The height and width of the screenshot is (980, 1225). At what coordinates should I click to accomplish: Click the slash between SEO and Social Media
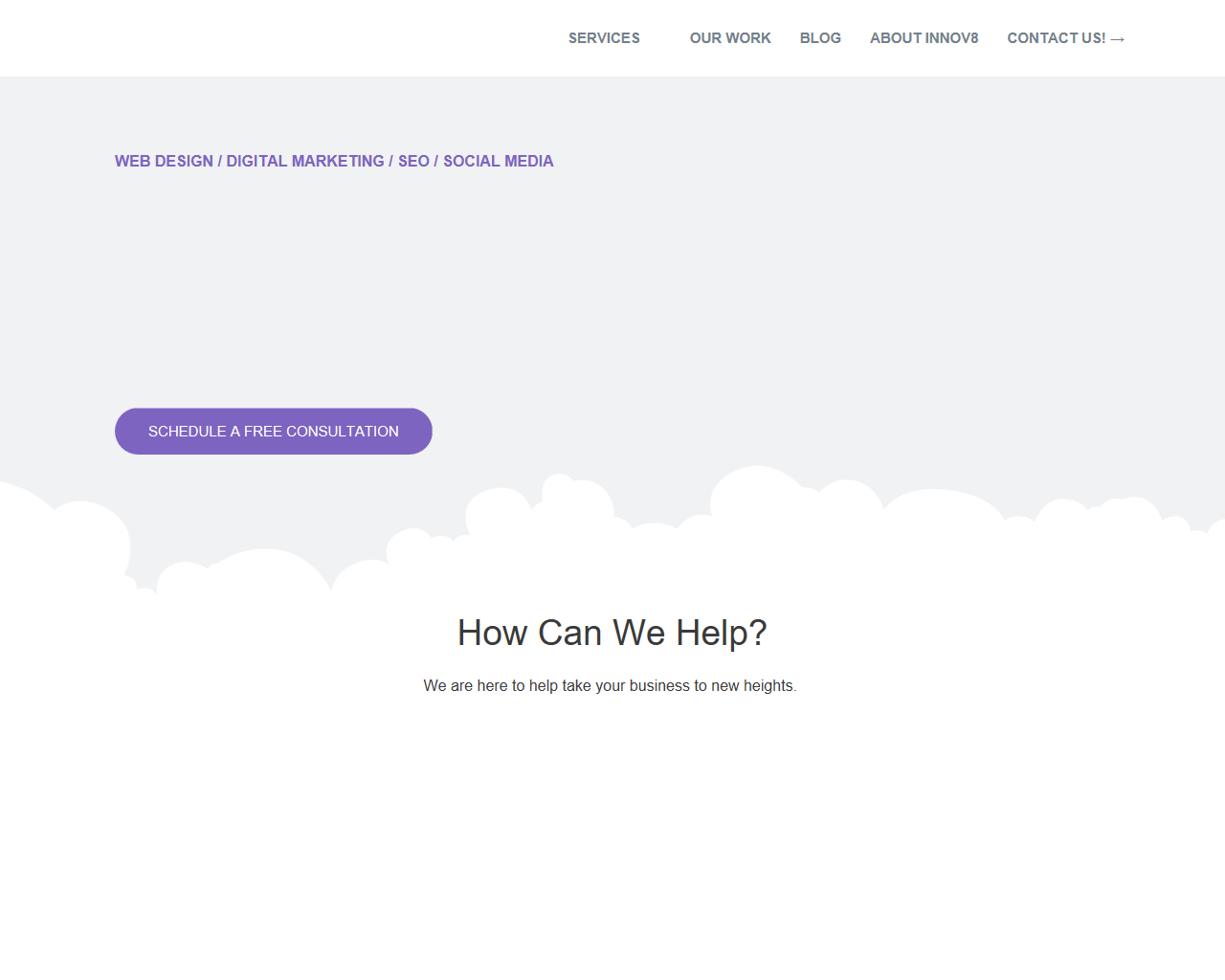tap(435, 161)
